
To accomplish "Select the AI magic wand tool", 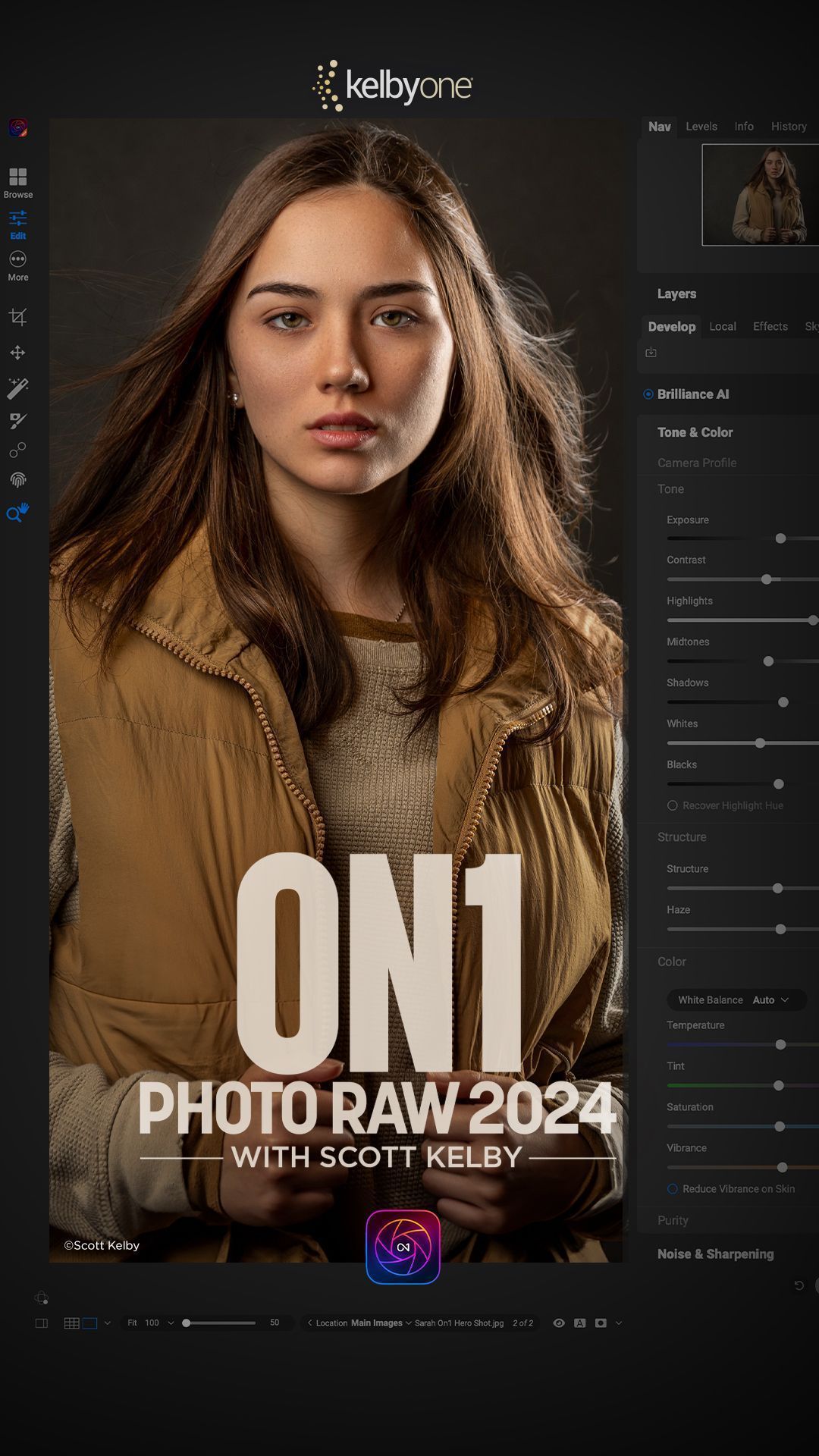I will (x=18, y=388).
